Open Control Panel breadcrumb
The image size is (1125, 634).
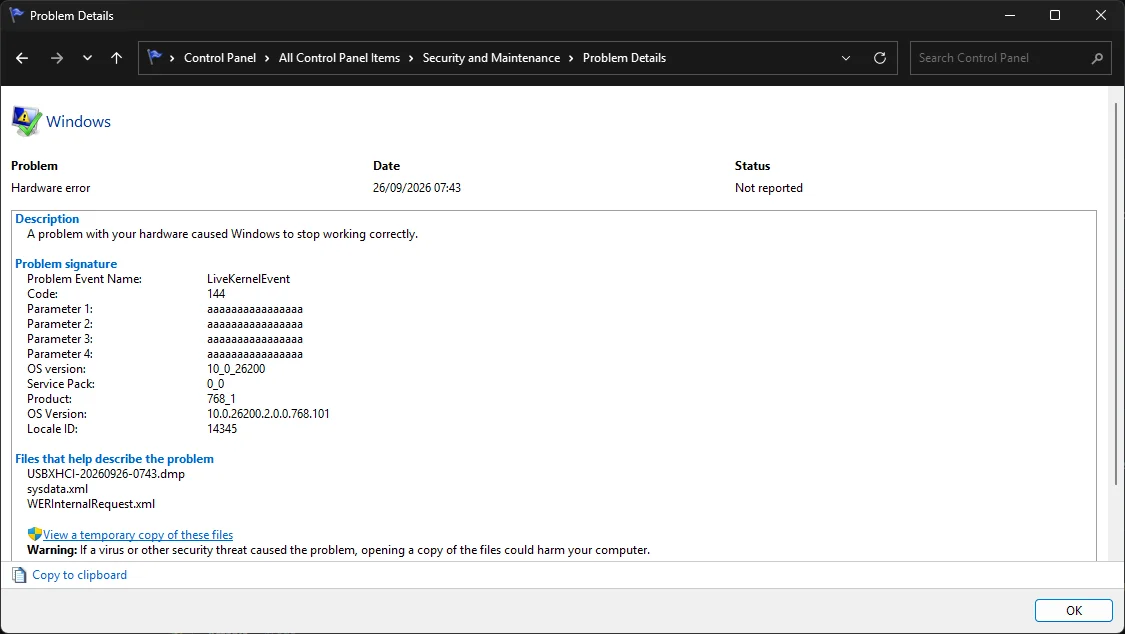pos(220,58)
